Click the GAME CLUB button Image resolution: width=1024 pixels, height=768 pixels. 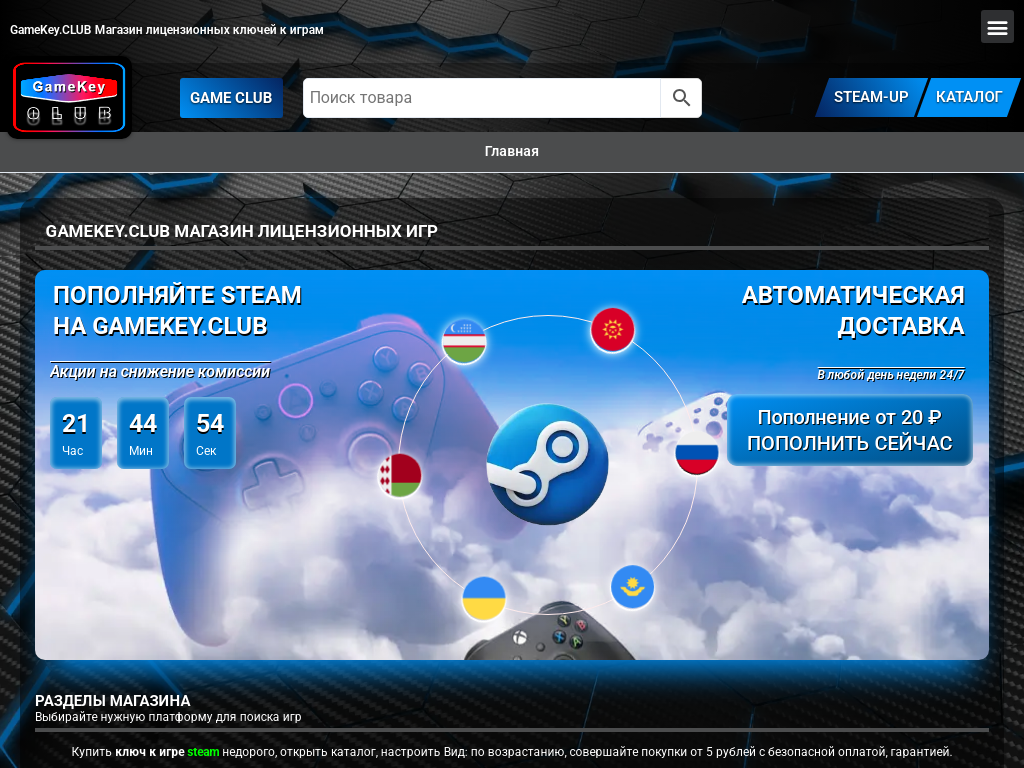tap(231, 98)
